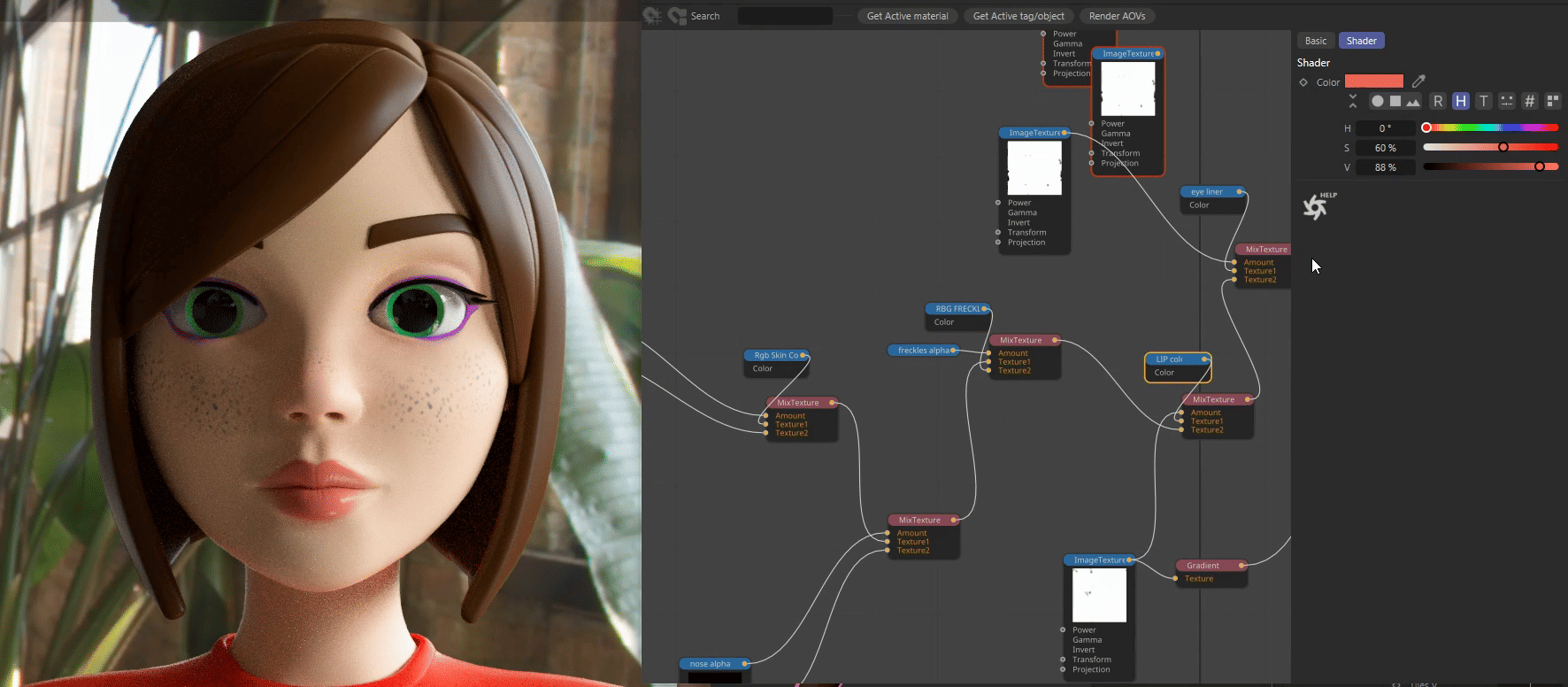
Task: Toggle the color mixer sliders icon
Action: tap(1506, 102)
